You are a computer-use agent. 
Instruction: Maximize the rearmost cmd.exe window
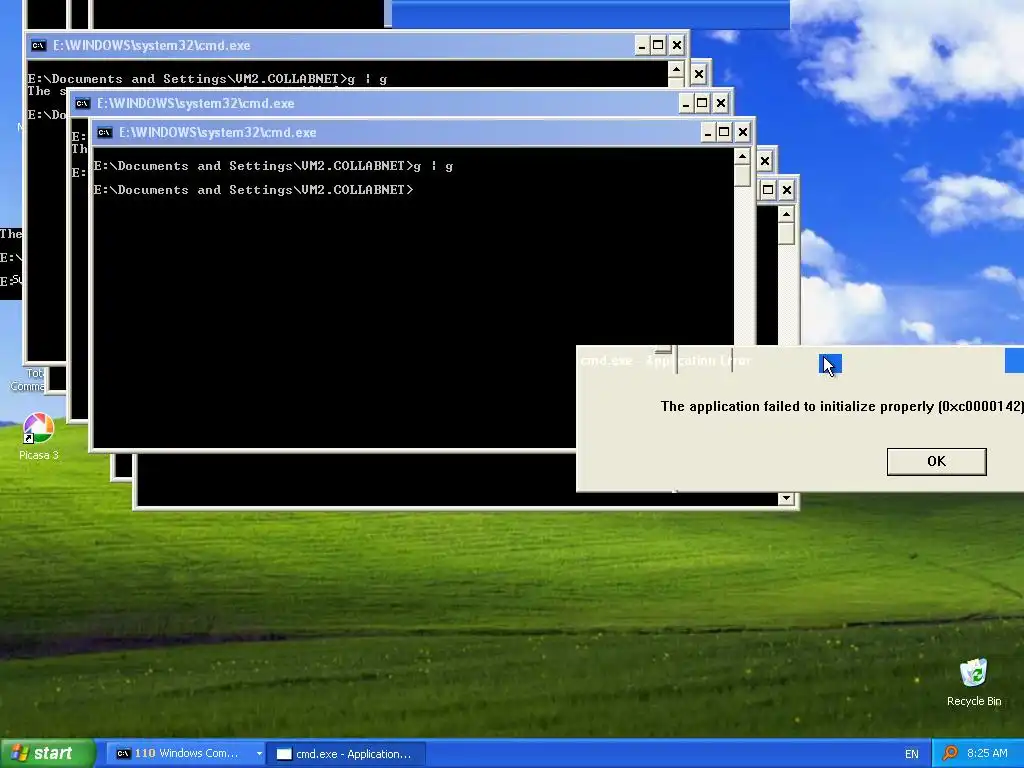(x=658, y=45)
